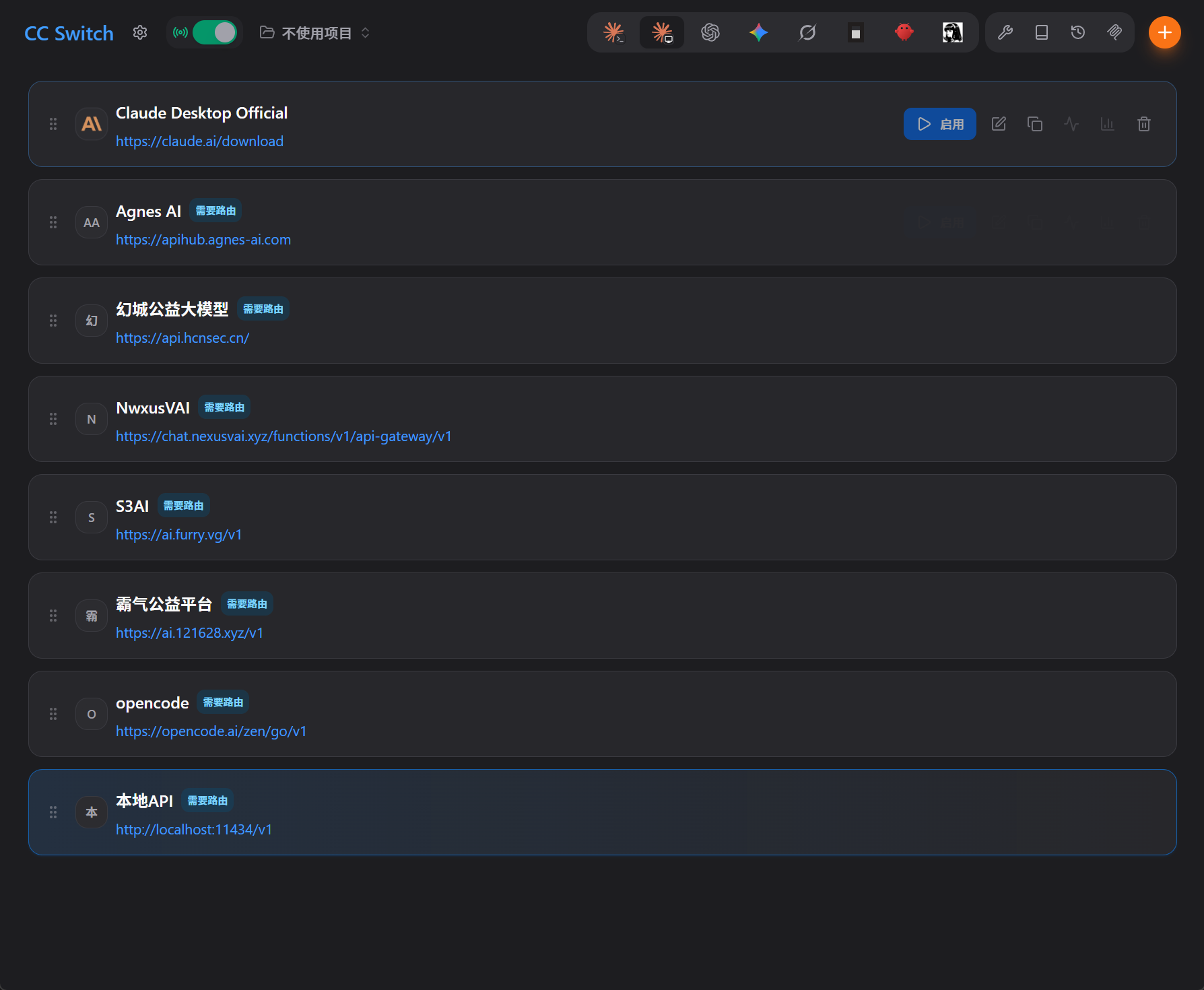Open the https://api.hcnsec.cn/ link
Viewport: 1204px width, 990px height.
coord(182,338)
